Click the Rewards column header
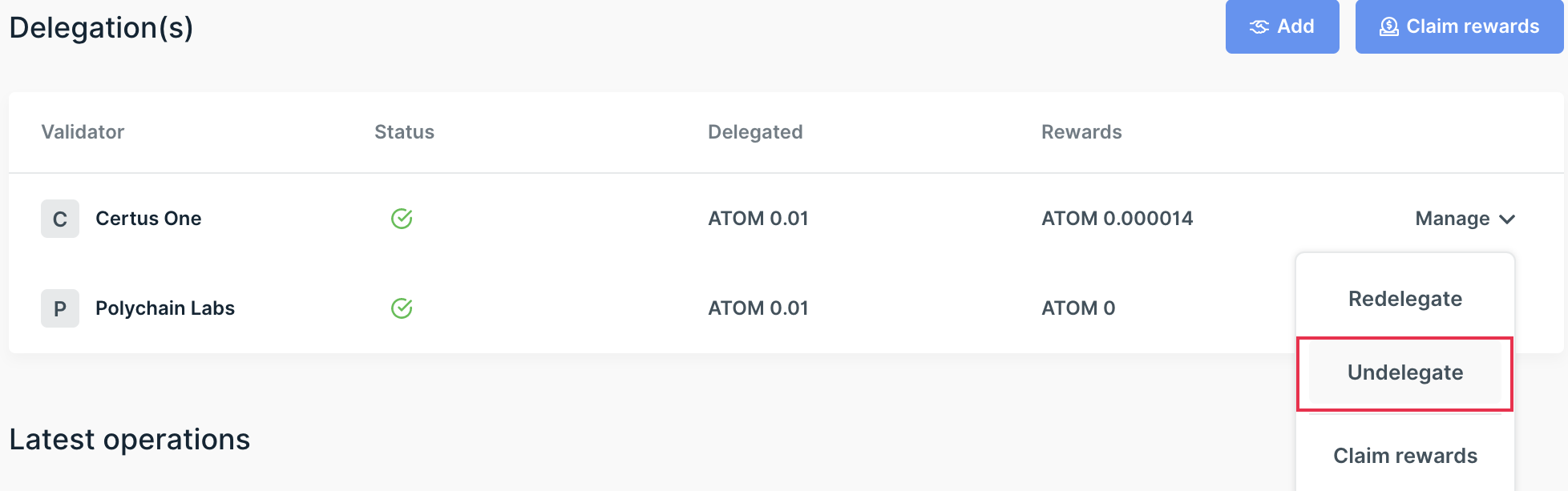 1081,132
